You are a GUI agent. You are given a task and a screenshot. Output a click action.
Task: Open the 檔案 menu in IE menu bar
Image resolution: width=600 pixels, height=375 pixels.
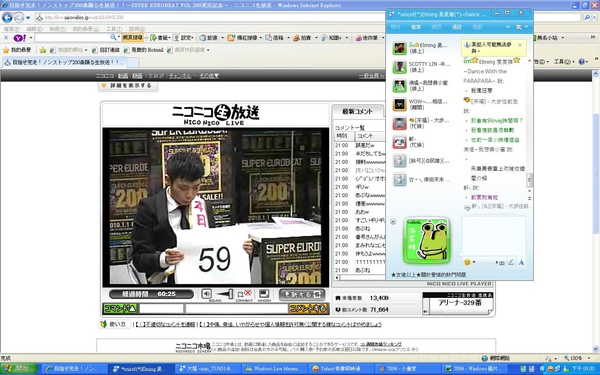click(x=11, y=29)
